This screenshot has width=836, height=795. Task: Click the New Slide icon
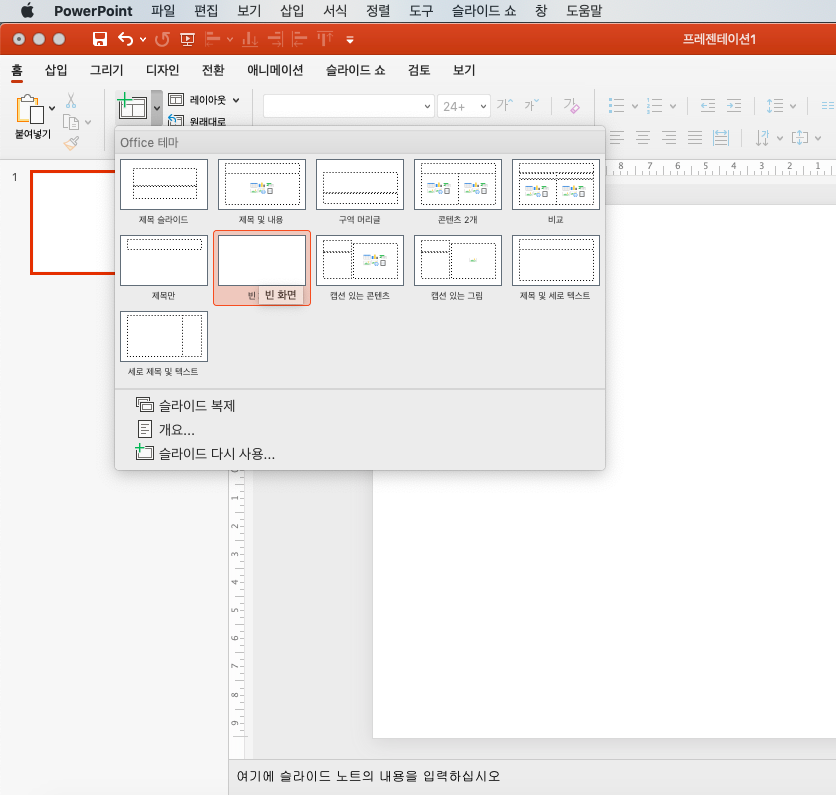132,107
